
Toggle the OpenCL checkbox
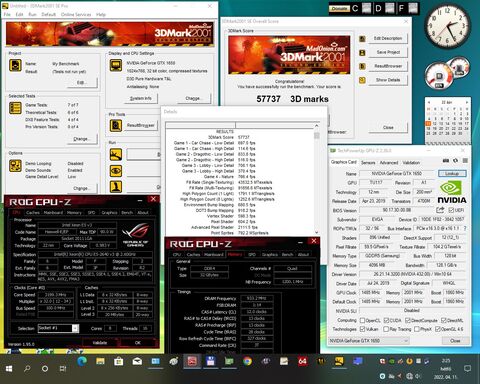(x=362, y=320)
